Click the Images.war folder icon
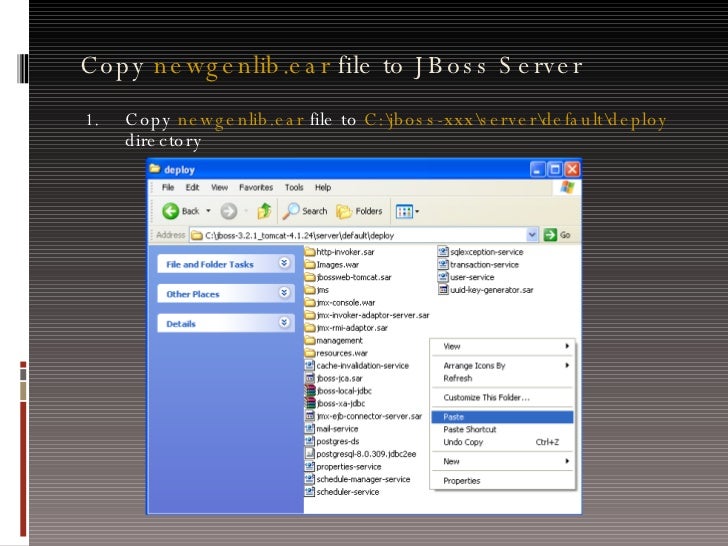The height and width of the screenshot is (546, 728). pyautogui.click(x=310, y=265)
